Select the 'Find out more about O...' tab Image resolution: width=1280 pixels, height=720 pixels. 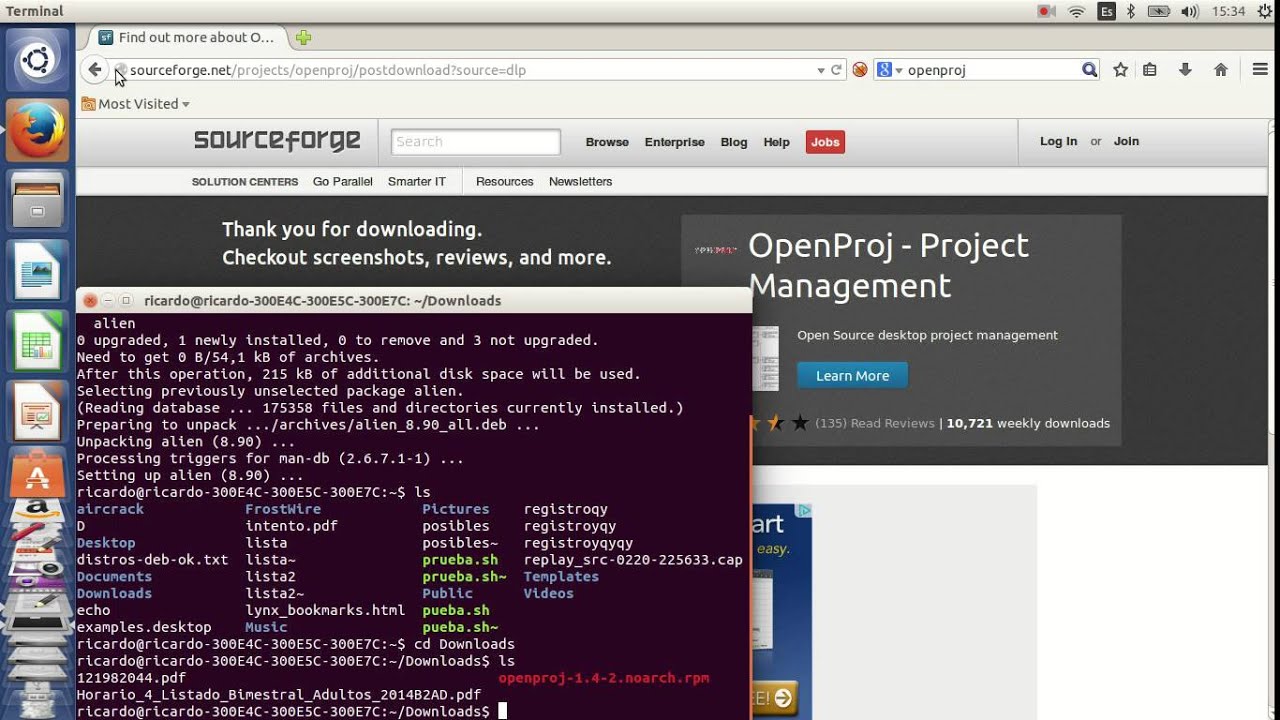click(x=188, y=37)
